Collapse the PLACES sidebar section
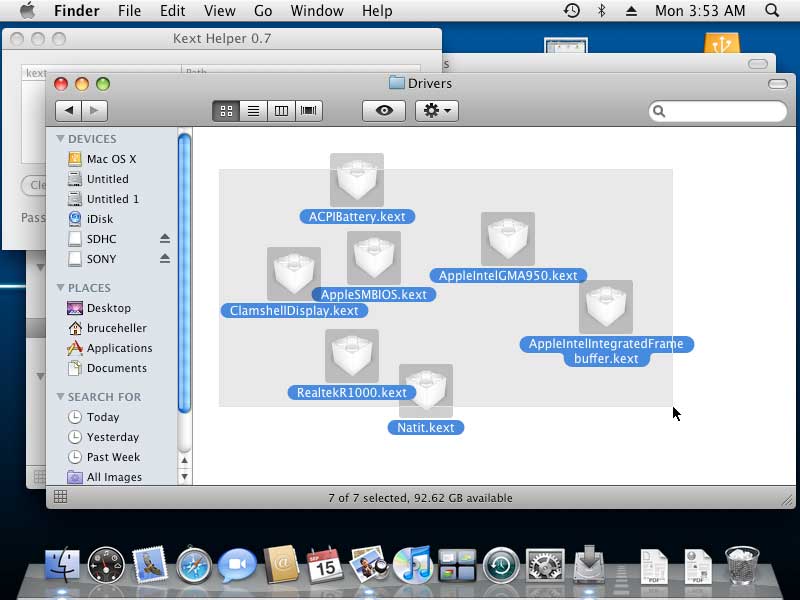This screenshot has width=800, height=600. click(x=60, y=288)
